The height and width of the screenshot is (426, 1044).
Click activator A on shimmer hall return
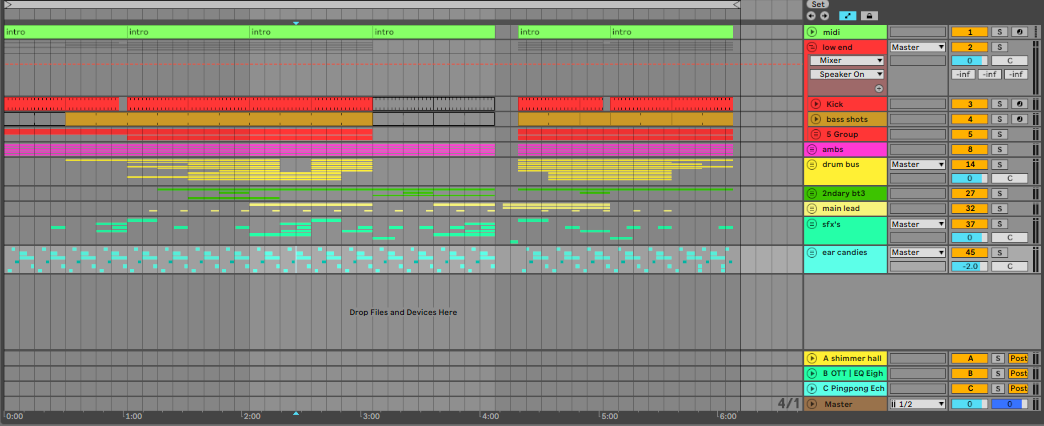click(x=969, y=358)
